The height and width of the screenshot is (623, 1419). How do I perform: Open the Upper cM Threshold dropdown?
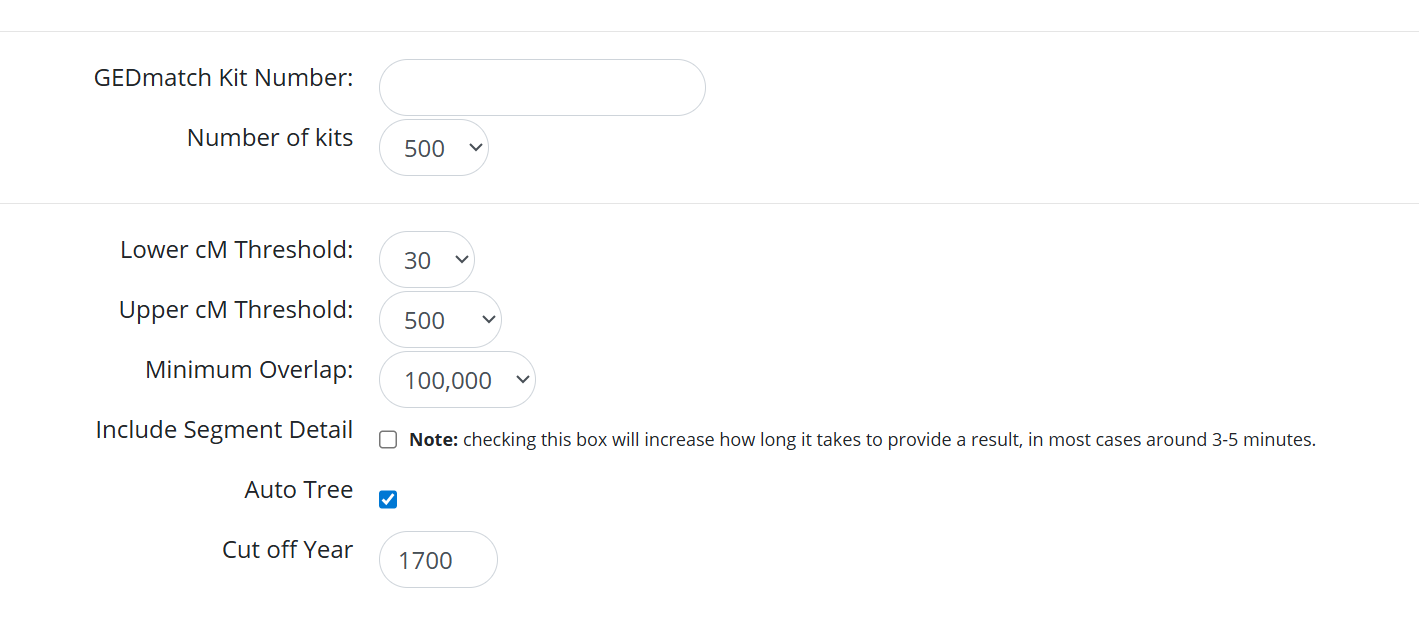click(x=440, y=320)
